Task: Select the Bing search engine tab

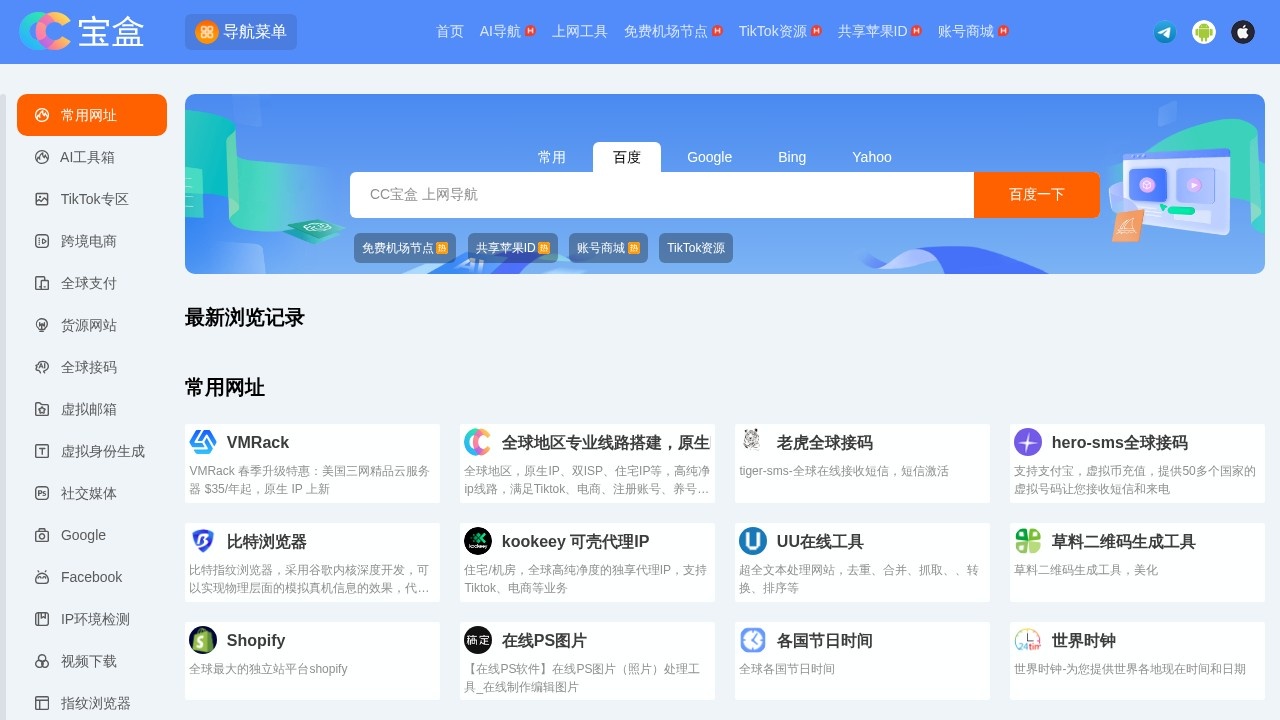Action: click(x=791, y=157)
